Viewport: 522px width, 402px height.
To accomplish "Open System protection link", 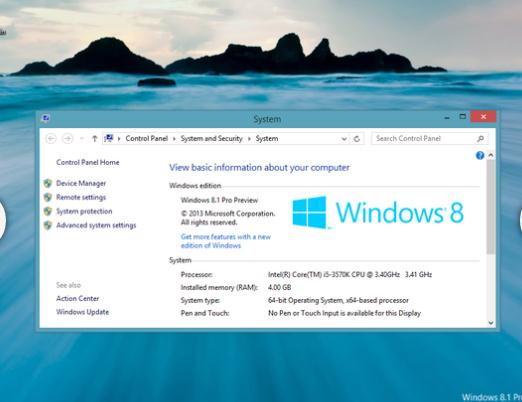I will click(84, 211).
